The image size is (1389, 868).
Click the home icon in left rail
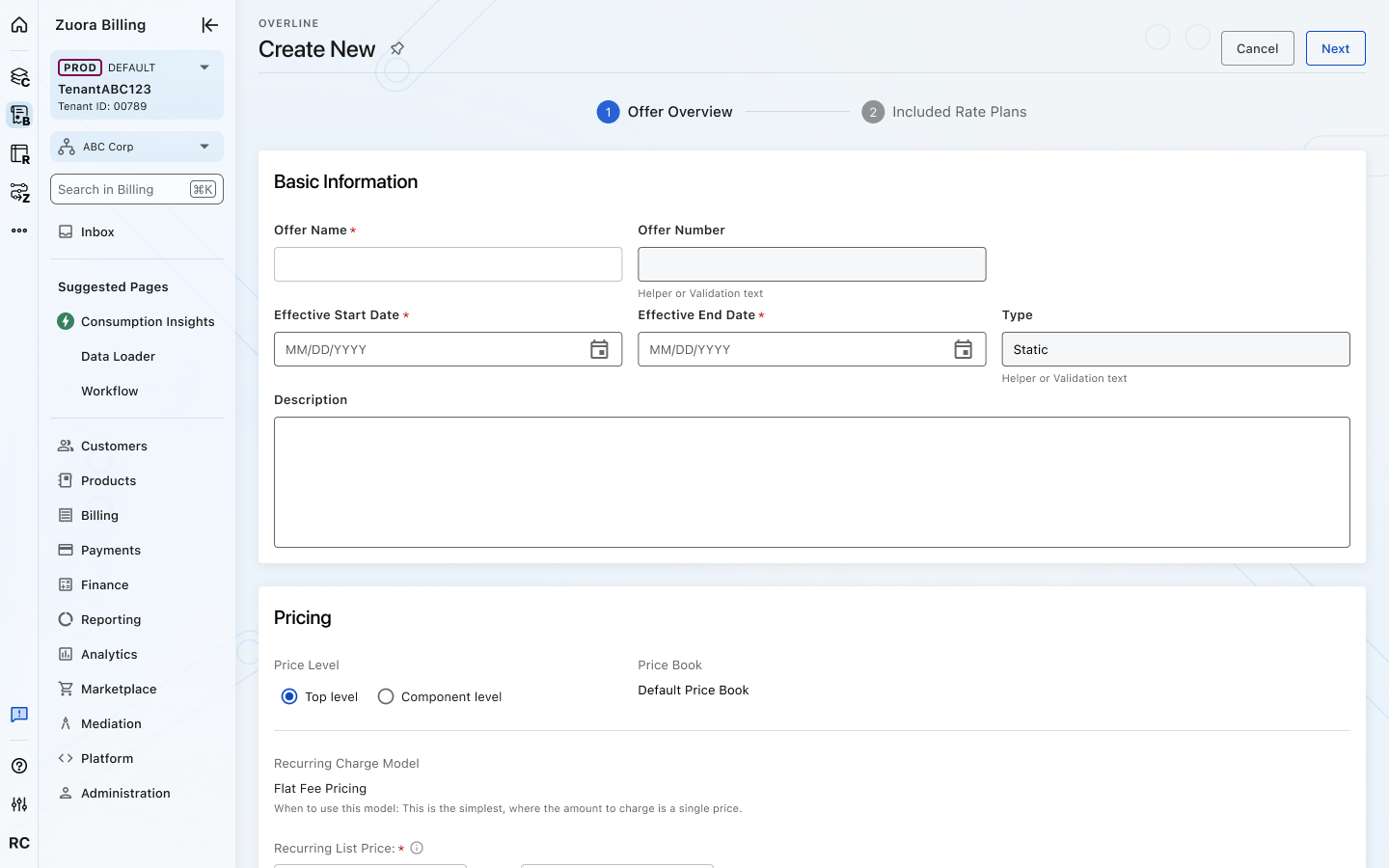click(19, 25)
